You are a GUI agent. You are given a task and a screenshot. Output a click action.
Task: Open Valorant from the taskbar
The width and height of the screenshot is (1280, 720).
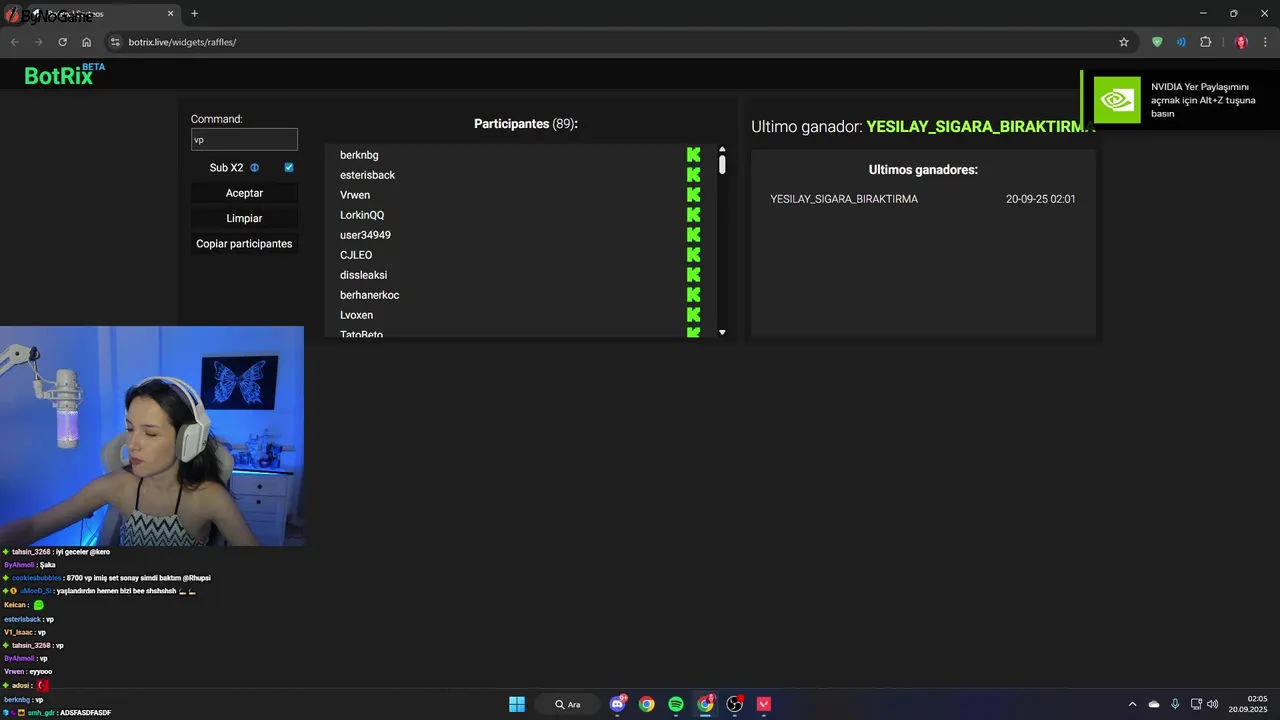(764, 704)
